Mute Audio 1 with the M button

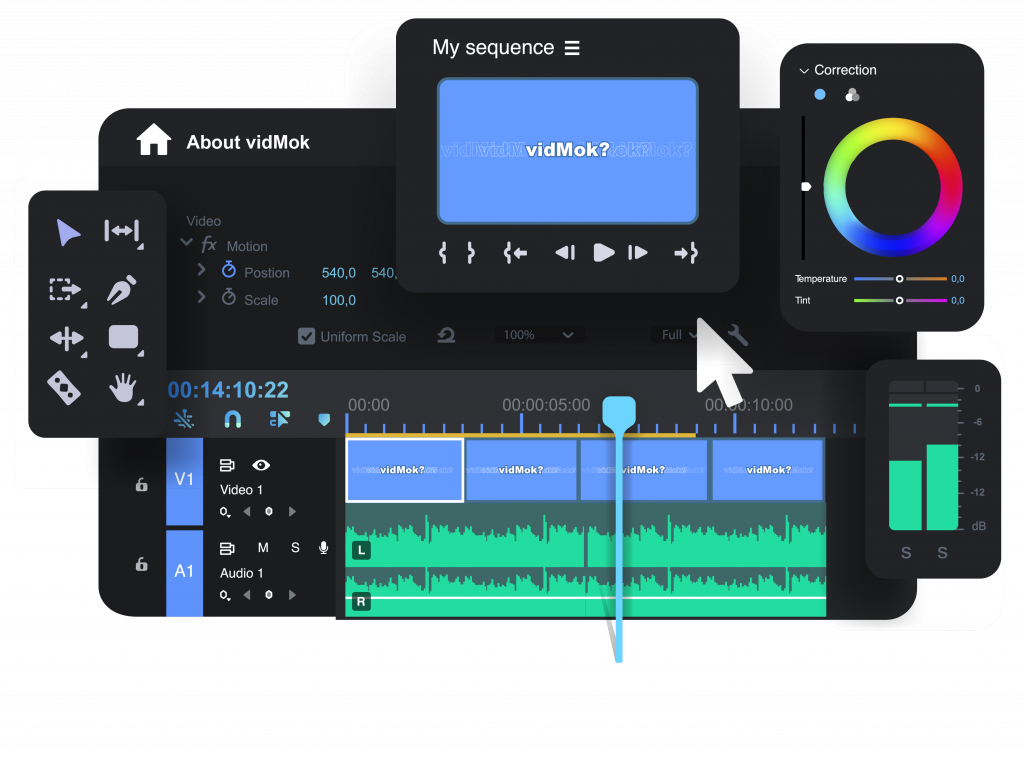click(x=263, y=548)
